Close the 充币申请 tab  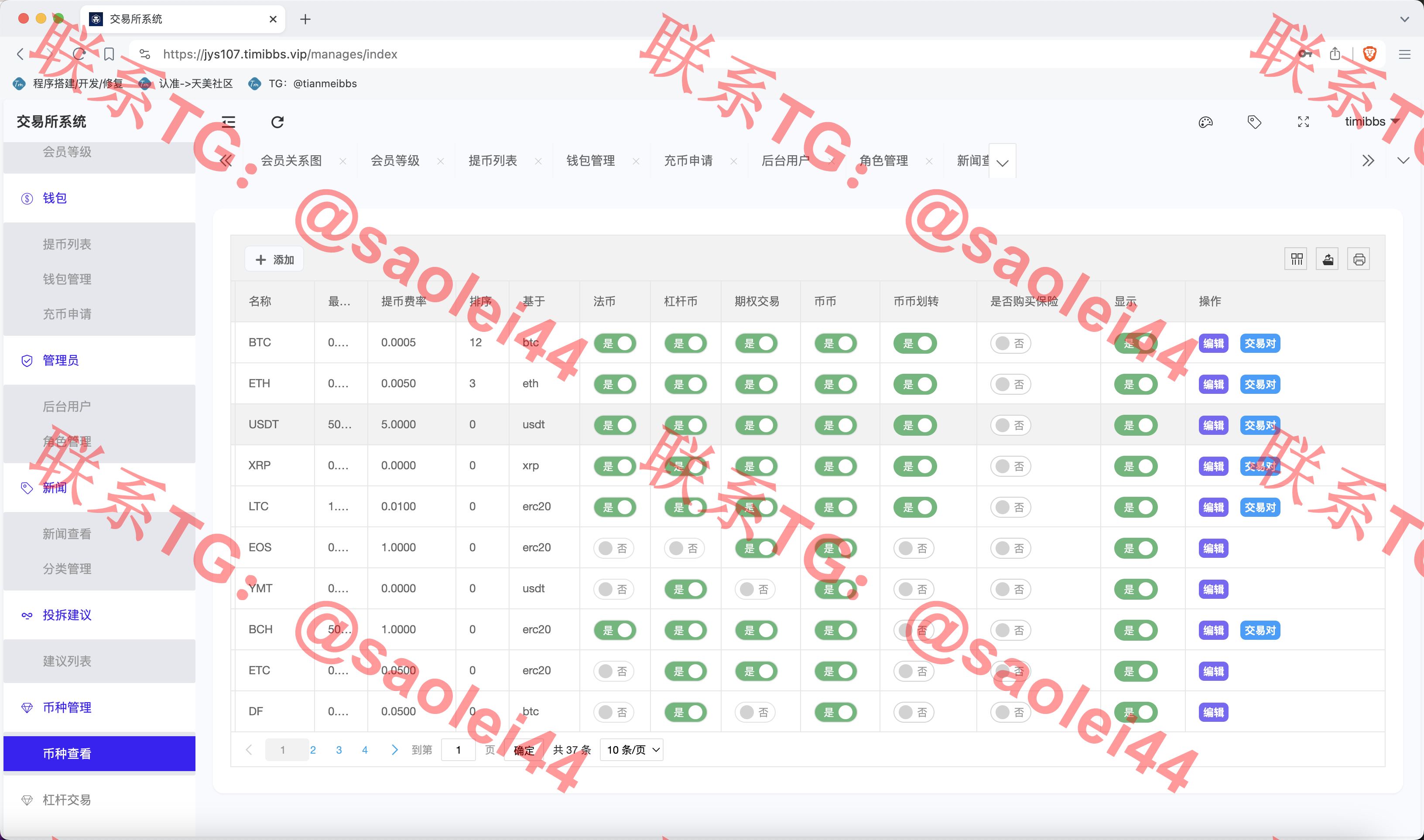(734, 161)
